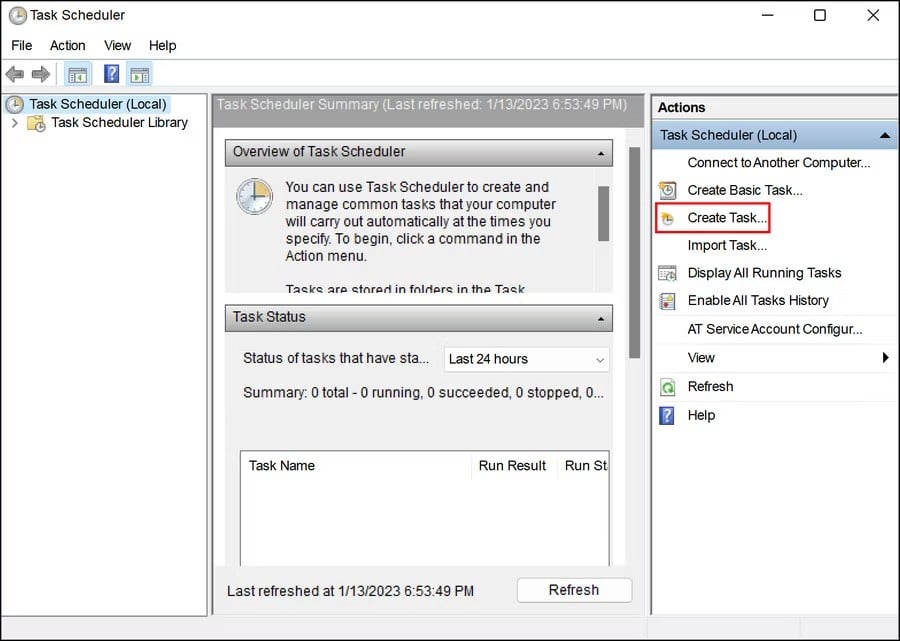This screenshot has width=900, height=641.
Task: Collapse the Overview of Task Scheduler section
Action: click(600, 153)
